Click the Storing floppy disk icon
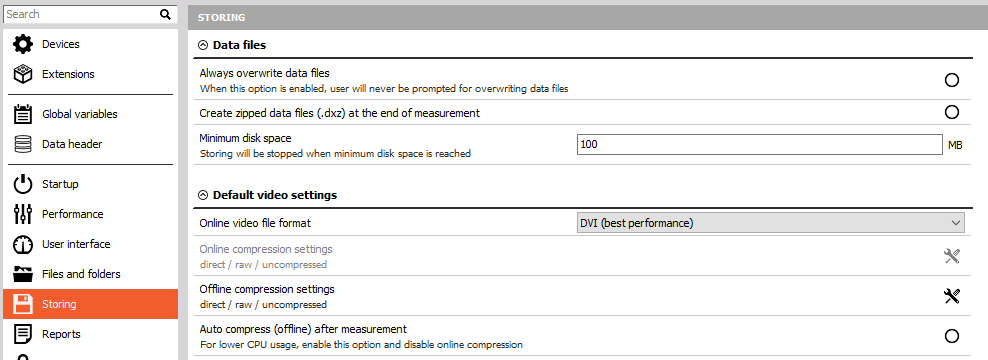The image size is (988, 360). (x=23, y=304)
